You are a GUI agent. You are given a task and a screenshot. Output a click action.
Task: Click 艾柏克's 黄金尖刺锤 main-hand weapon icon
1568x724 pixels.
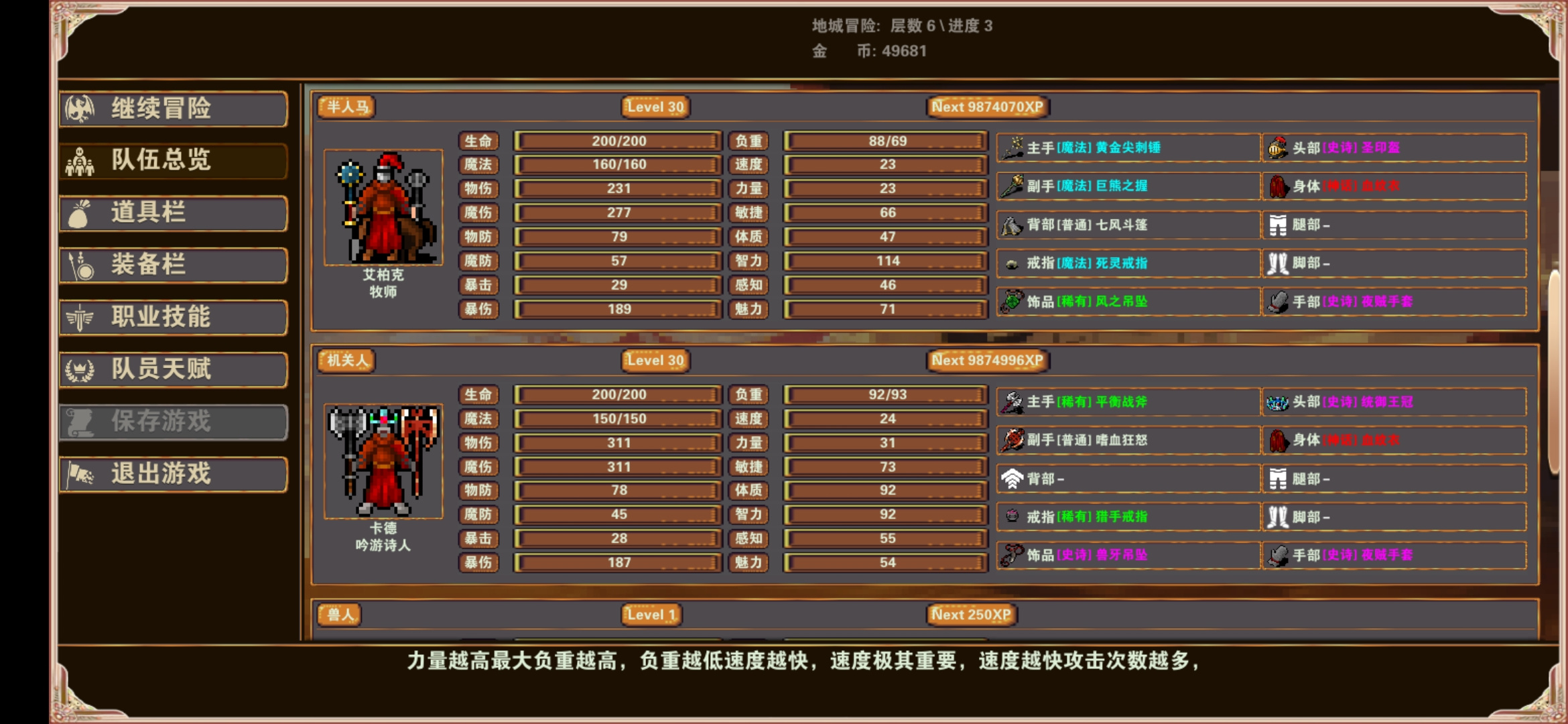tap(1012, 148)
